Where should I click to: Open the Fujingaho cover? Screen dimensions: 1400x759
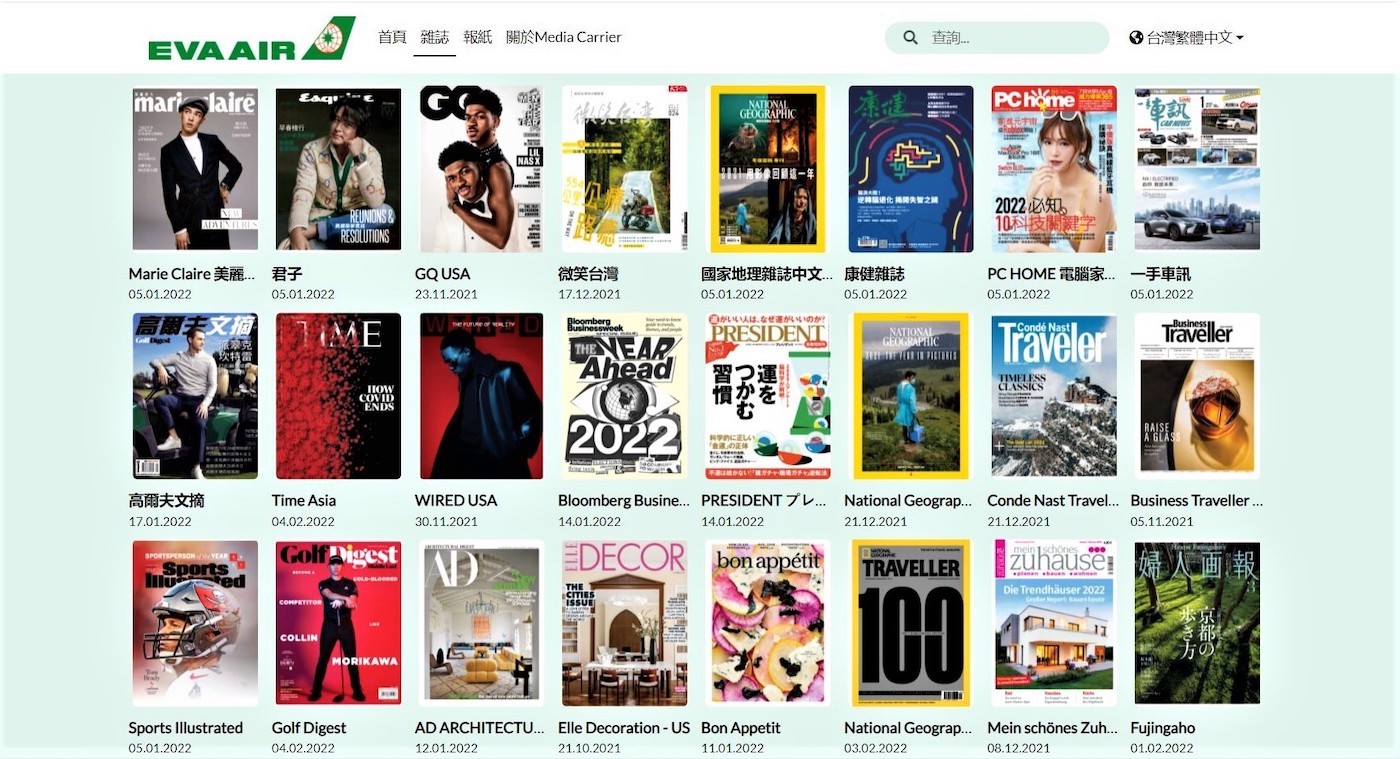[1197, 623]
